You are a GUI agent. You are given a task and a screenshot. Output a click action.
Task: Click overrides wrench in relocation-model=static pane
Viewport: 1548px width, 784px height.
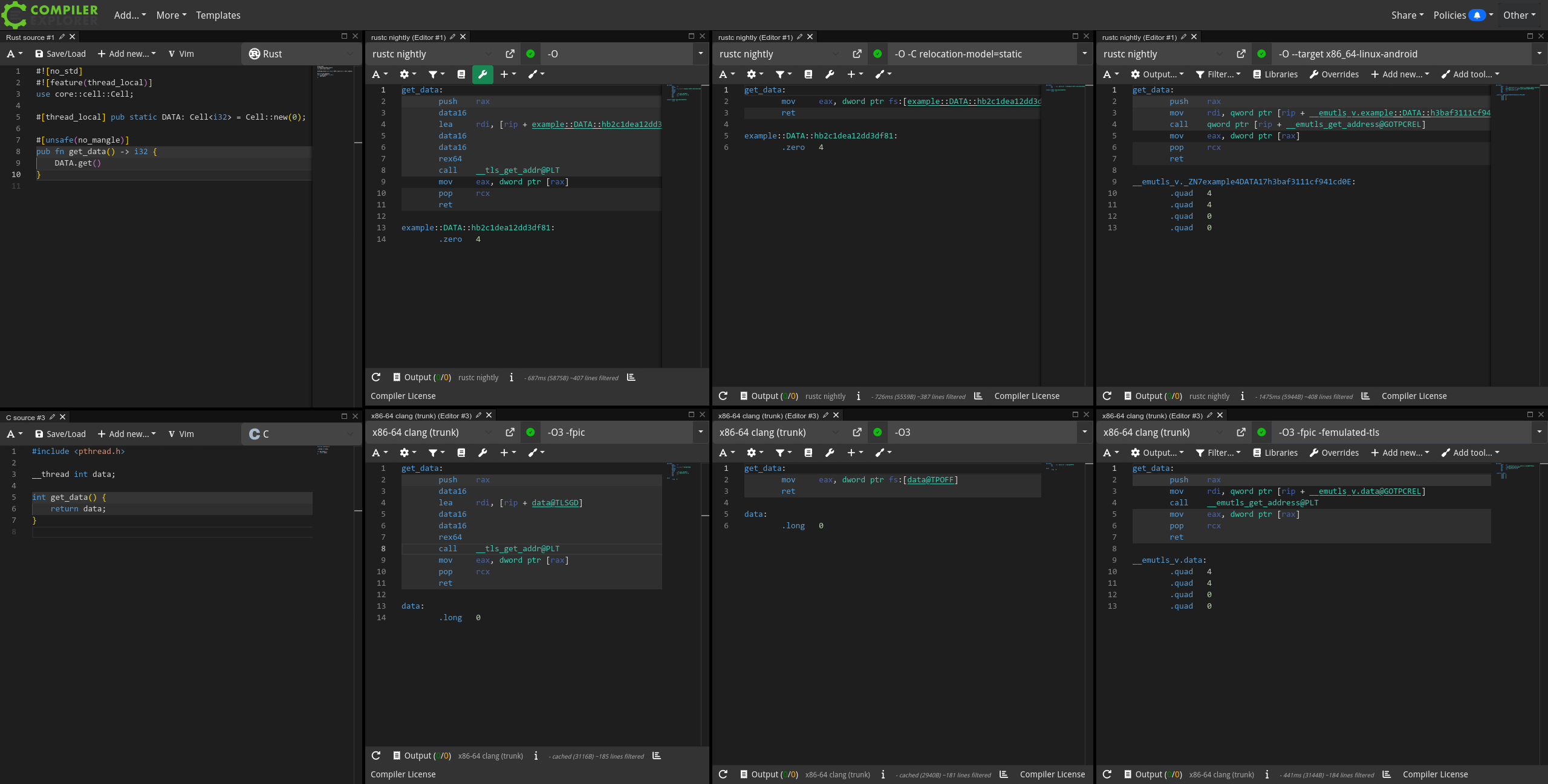click(x=830, y=74)
